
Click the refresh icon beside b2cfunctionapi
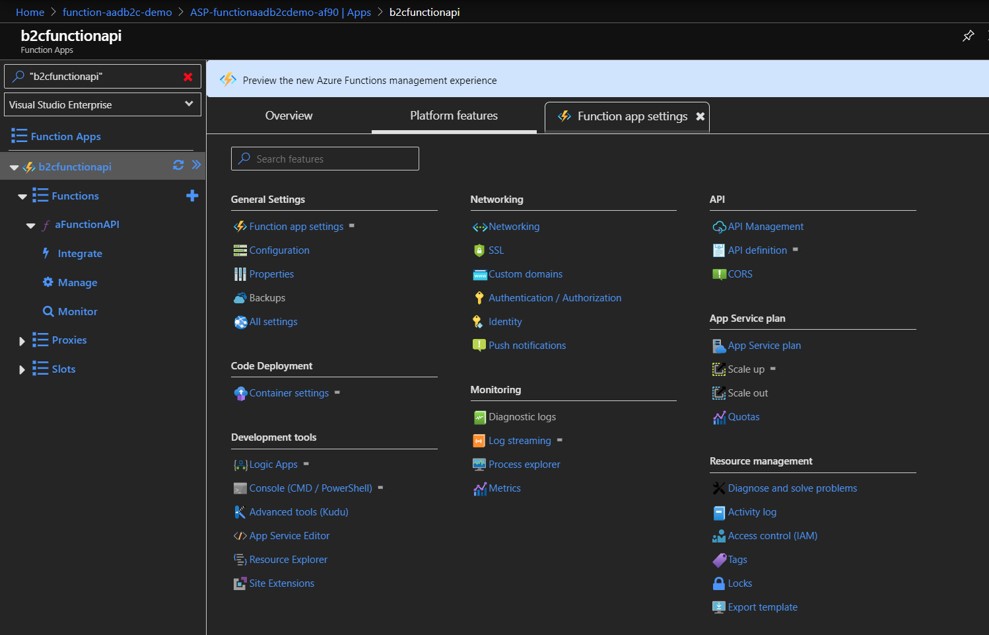pyautogui.click(x=178, y=165)
